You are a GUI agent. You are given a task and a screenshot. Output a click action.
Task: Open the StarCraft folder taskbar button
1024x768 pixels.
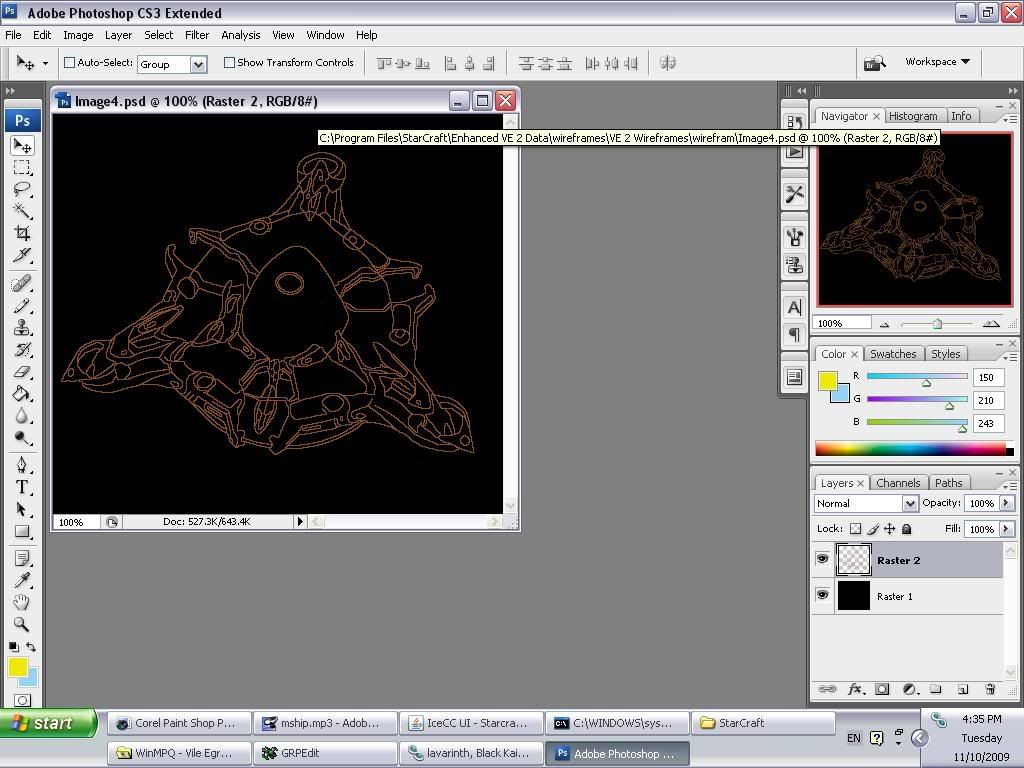(763, 723)
